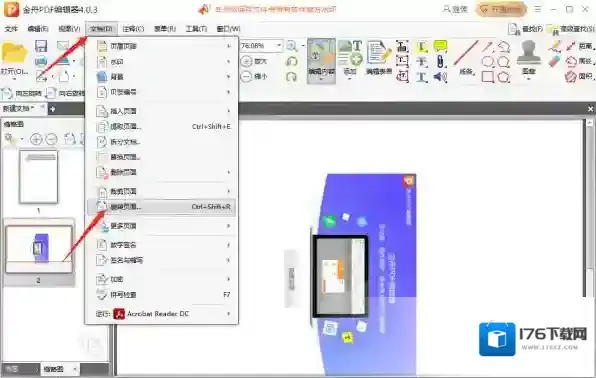
Task: Click the plus new tab button
Action: (52, 109)
